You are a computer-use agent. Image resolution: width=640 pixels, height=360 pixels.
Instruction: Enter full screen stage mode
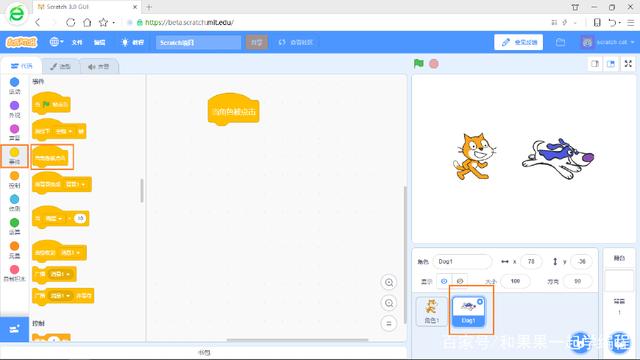coord(628,64)
